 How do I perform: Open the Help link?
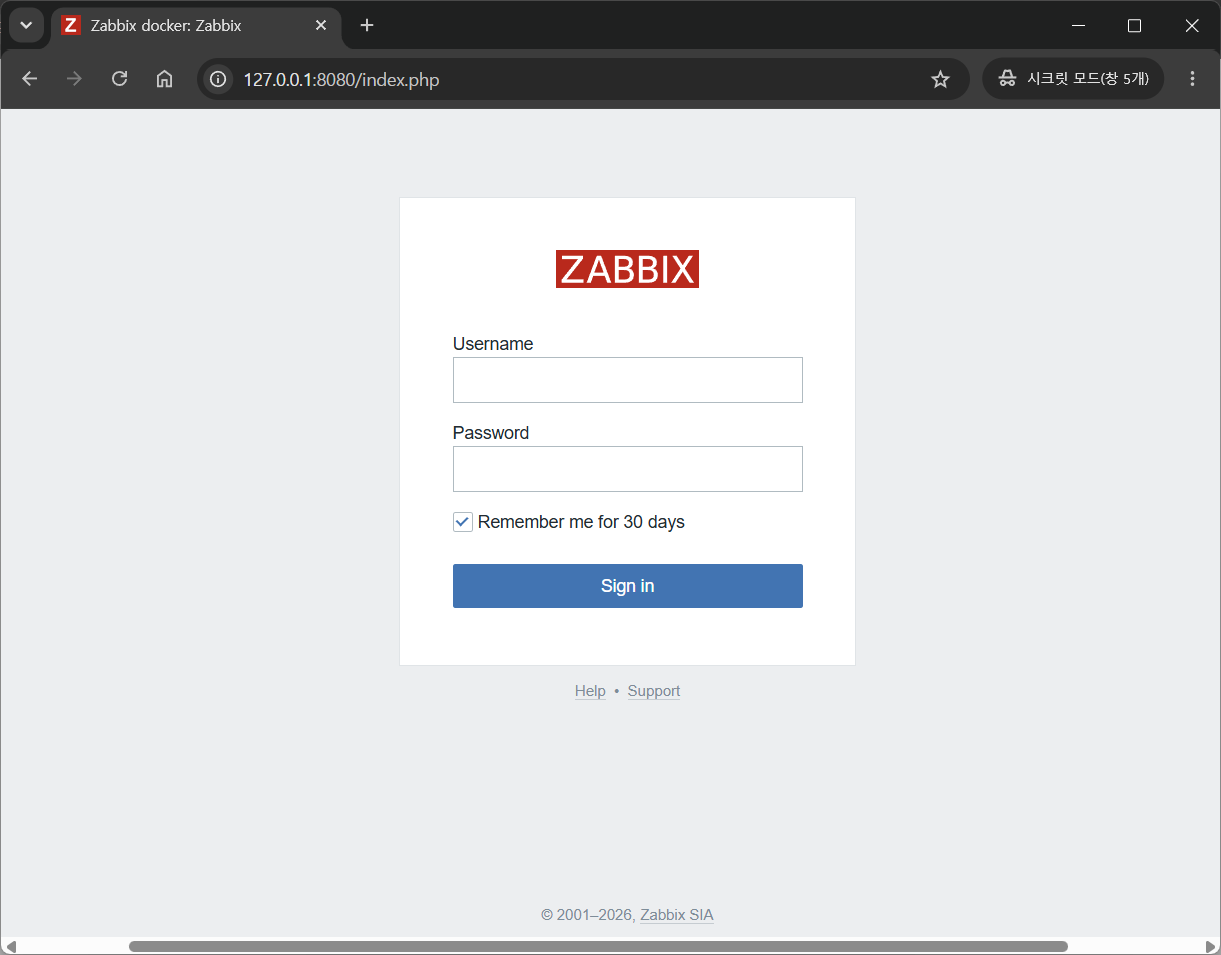[590, 691]
